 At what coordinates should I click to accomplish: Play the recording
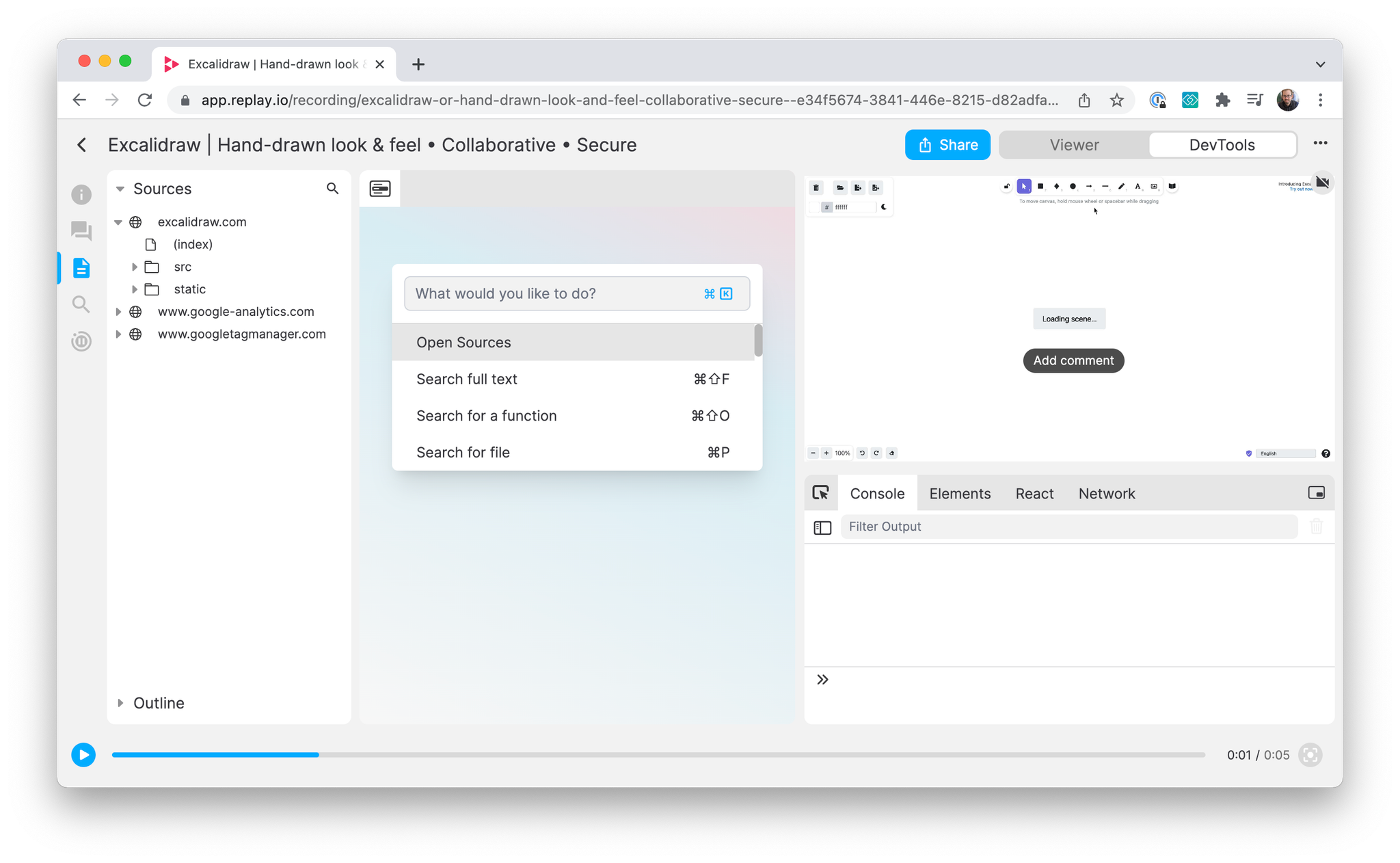(83, 755)
